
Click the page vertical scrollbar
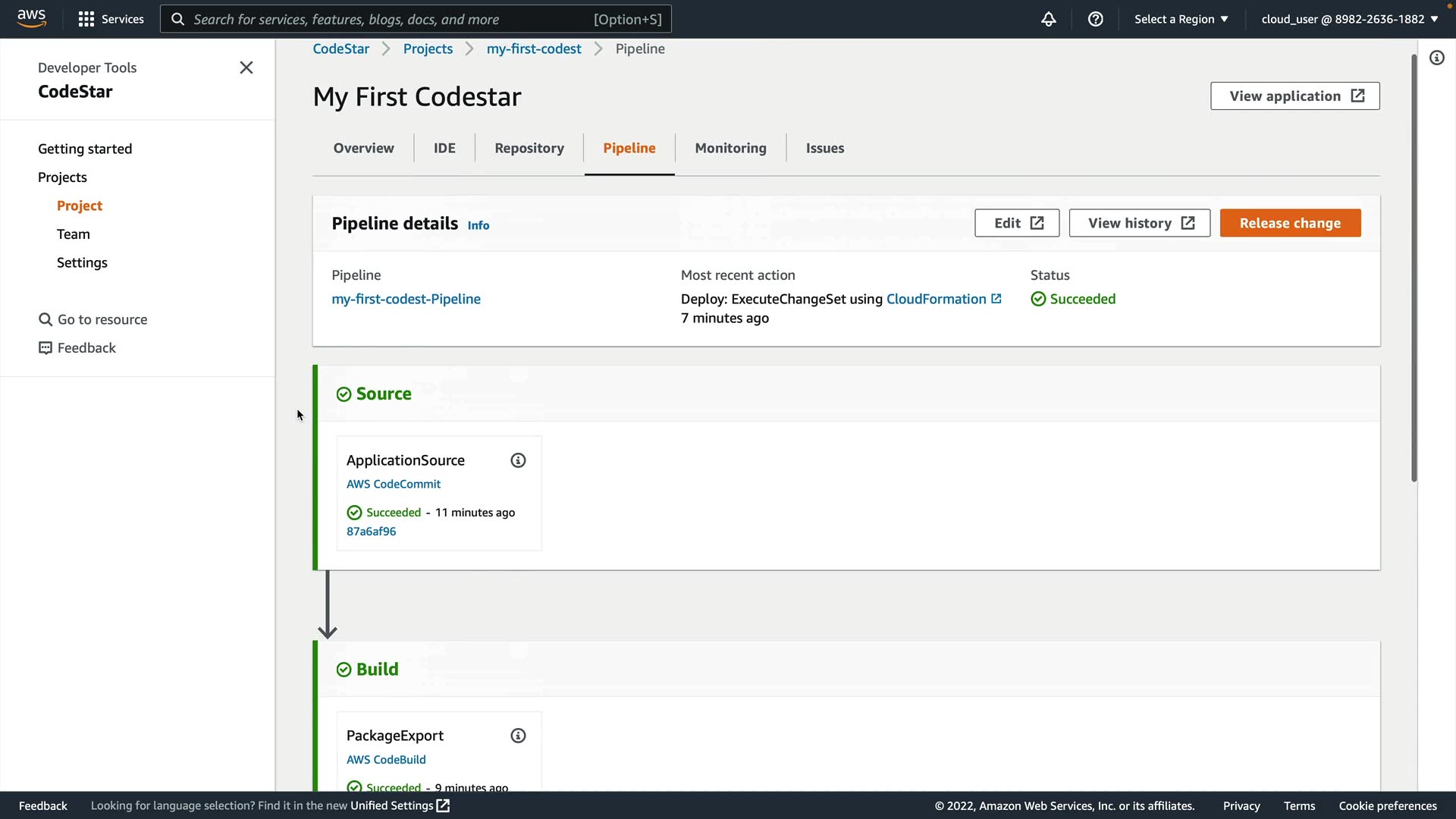(x=1414, y=265)
